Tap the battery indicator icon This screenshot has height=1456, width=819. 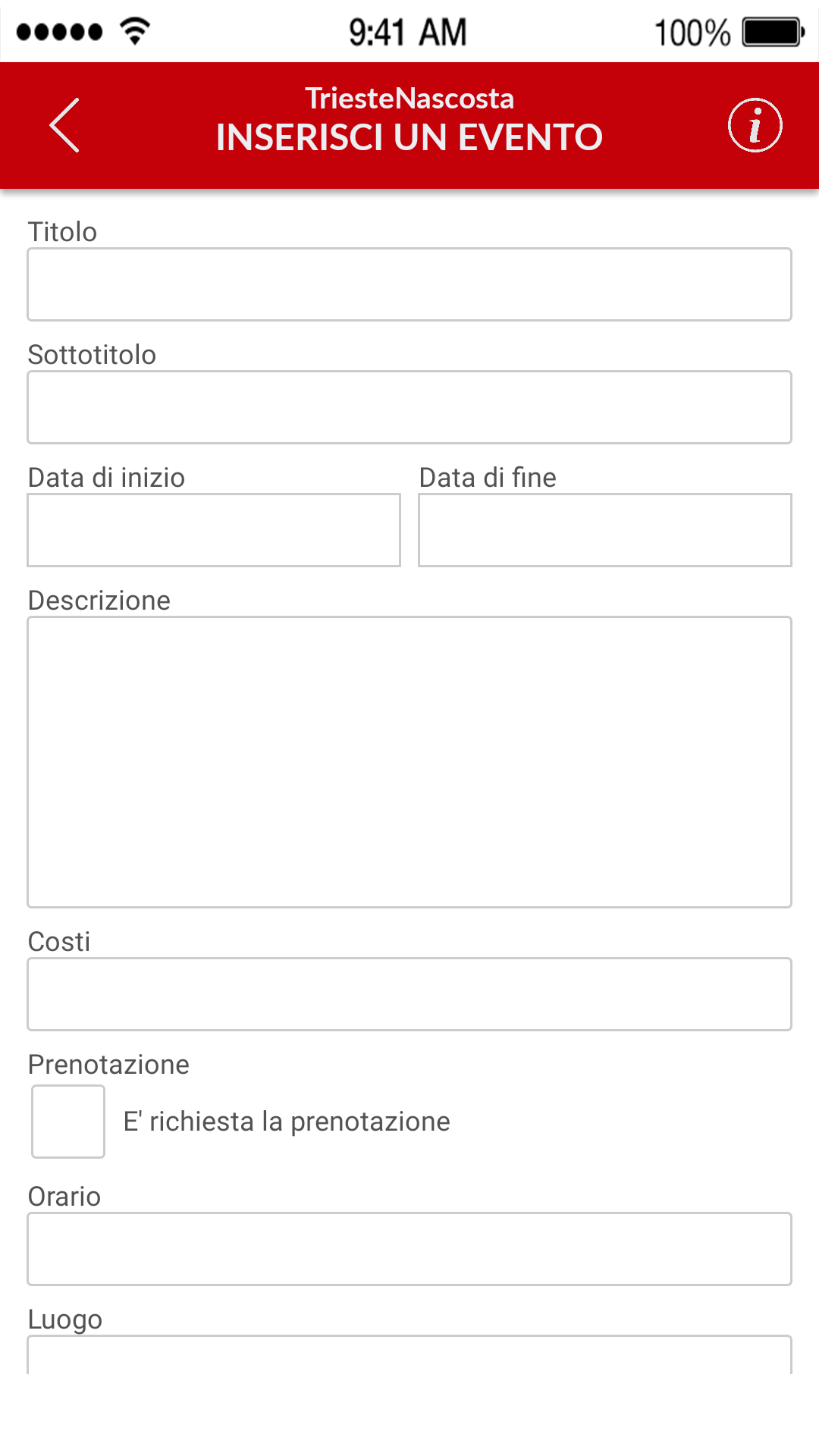coord(773,32)
